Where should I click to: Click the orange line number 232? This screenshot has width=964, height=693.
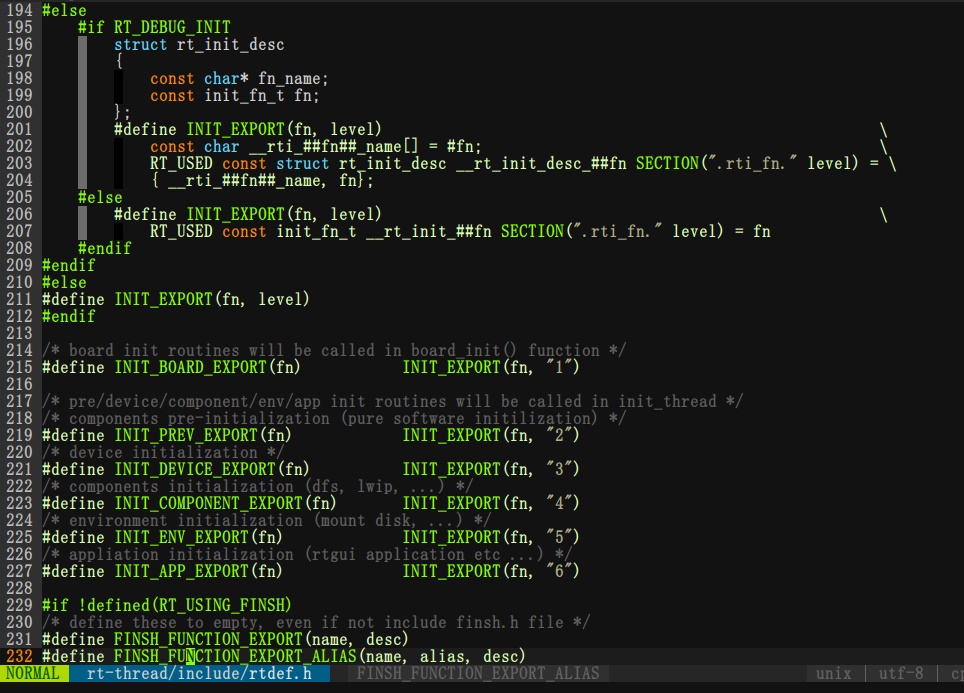click(19, 656)
